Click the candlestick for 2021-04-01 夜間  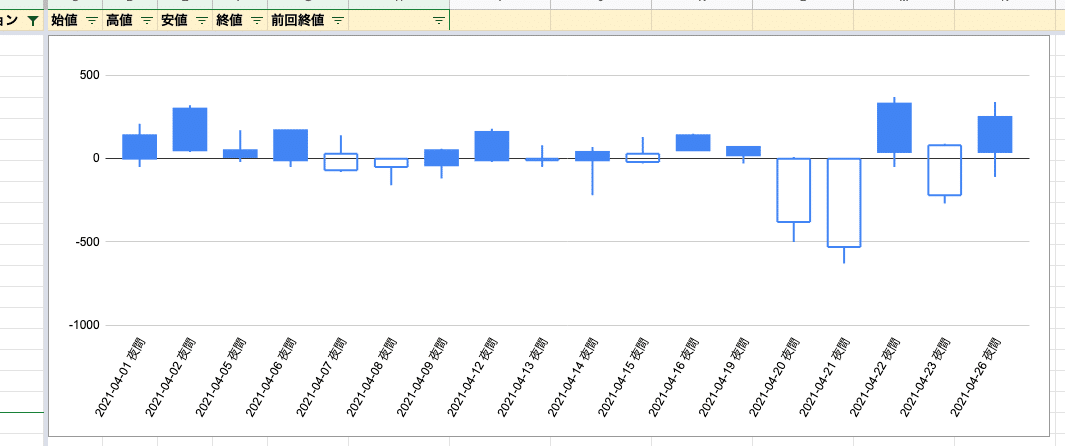click(x=140, y=147)
